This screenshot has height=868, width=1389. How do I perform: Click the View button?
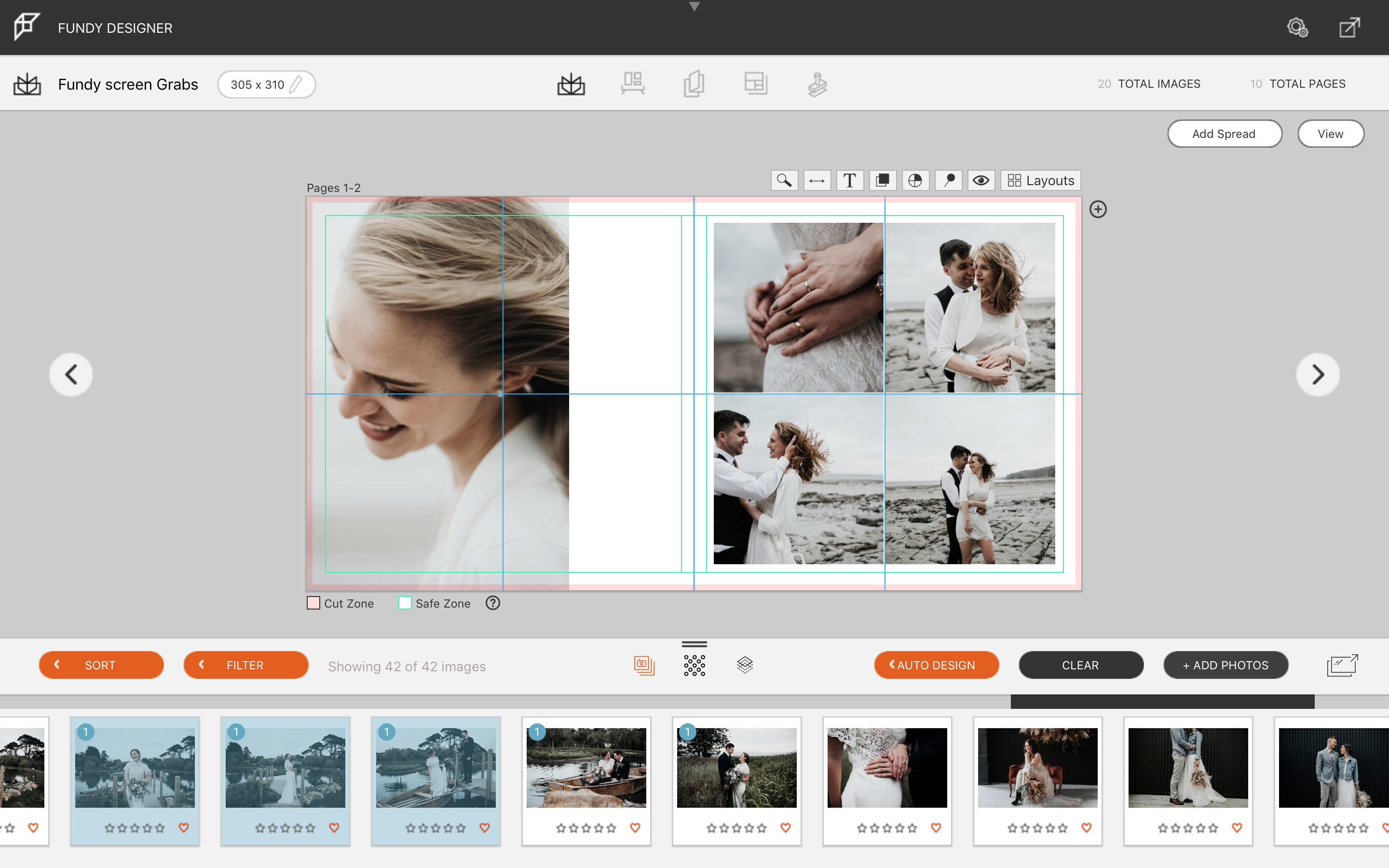coord(1331,134)
